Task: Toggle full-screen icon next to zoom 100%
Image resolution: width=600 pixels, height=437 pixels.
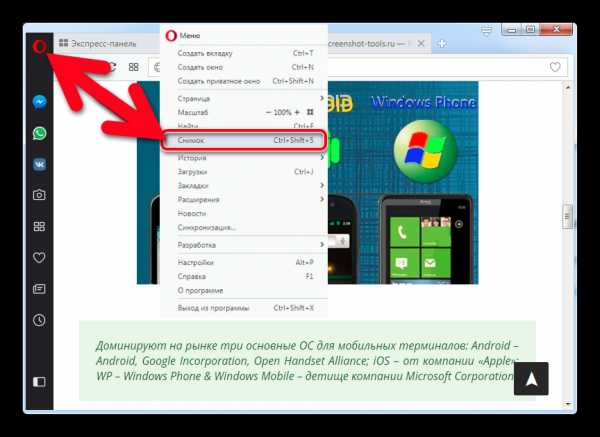Action: (310, 112)
